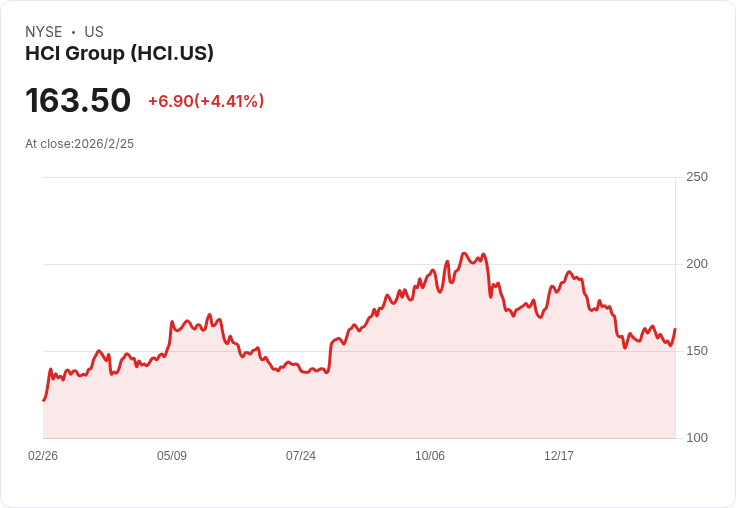Image resolution: width=736 pixels, height=508 pixels.
Task: Select the NYSE exchange label
Action: (x=44, y=32)
